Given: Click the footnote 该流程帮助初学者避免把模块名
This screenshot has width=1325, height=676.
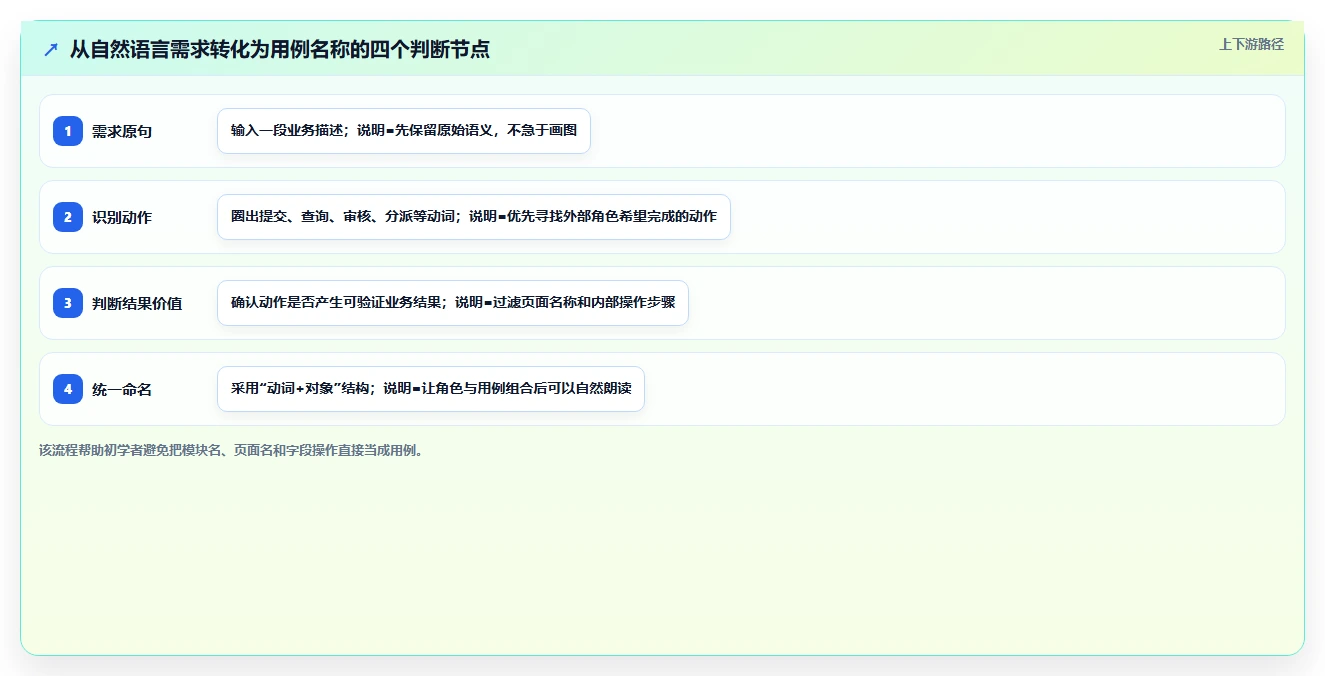Looking at the screenshot, I should tap(231, 450).
